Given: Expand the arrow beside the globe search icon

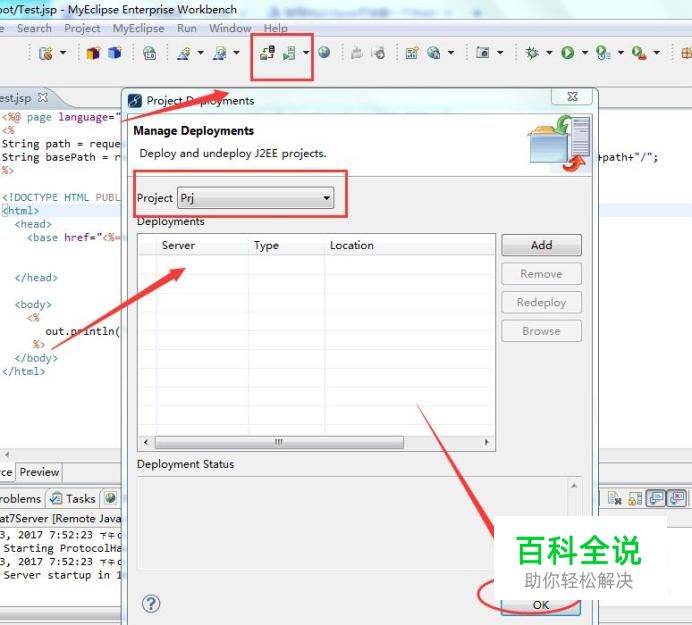Looking at the screenshot, I should (x=451, y=53).
